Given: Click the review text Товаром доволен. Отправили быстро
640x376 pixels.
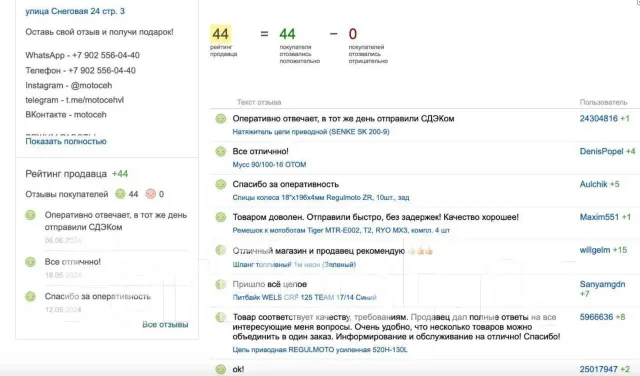Looking at the screenshot, I should click(376, 217).
